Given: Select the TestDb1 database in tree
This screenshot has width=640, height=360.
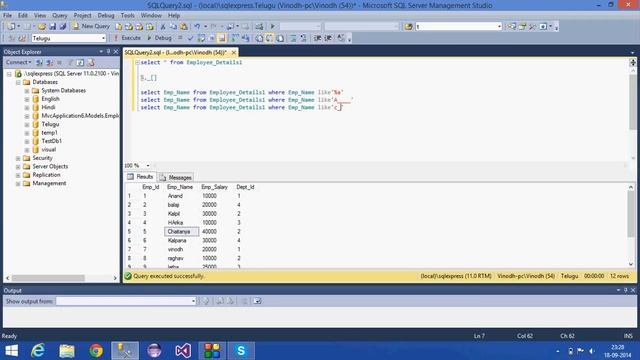Looking at the screenshot, I should click(x=51, y=141).
